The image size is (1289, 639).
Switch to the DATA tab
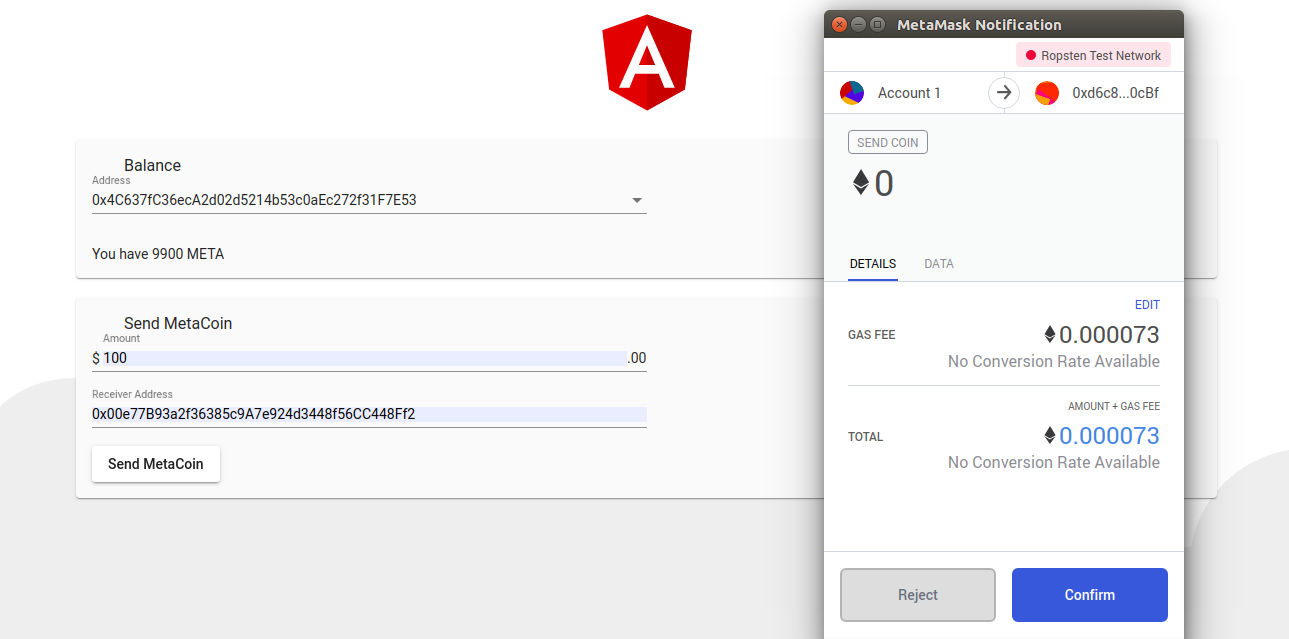pyautogui.click(x=939, y=264)
